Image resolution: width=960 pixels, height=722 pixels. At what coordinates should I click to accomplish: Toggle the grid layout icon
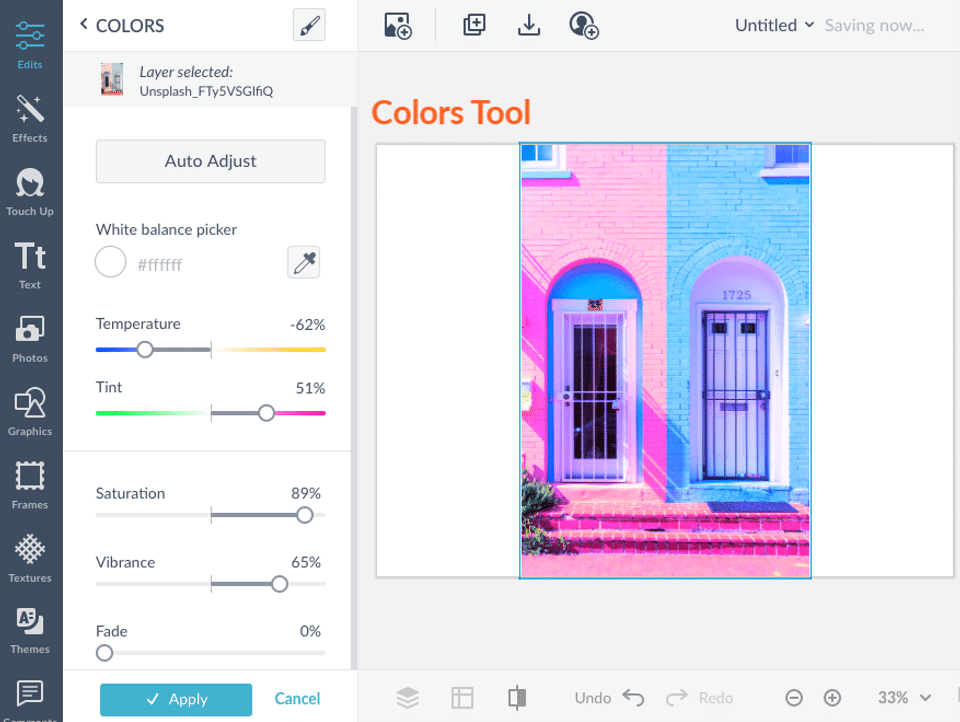pyautogui.click(x=462, y=698)
